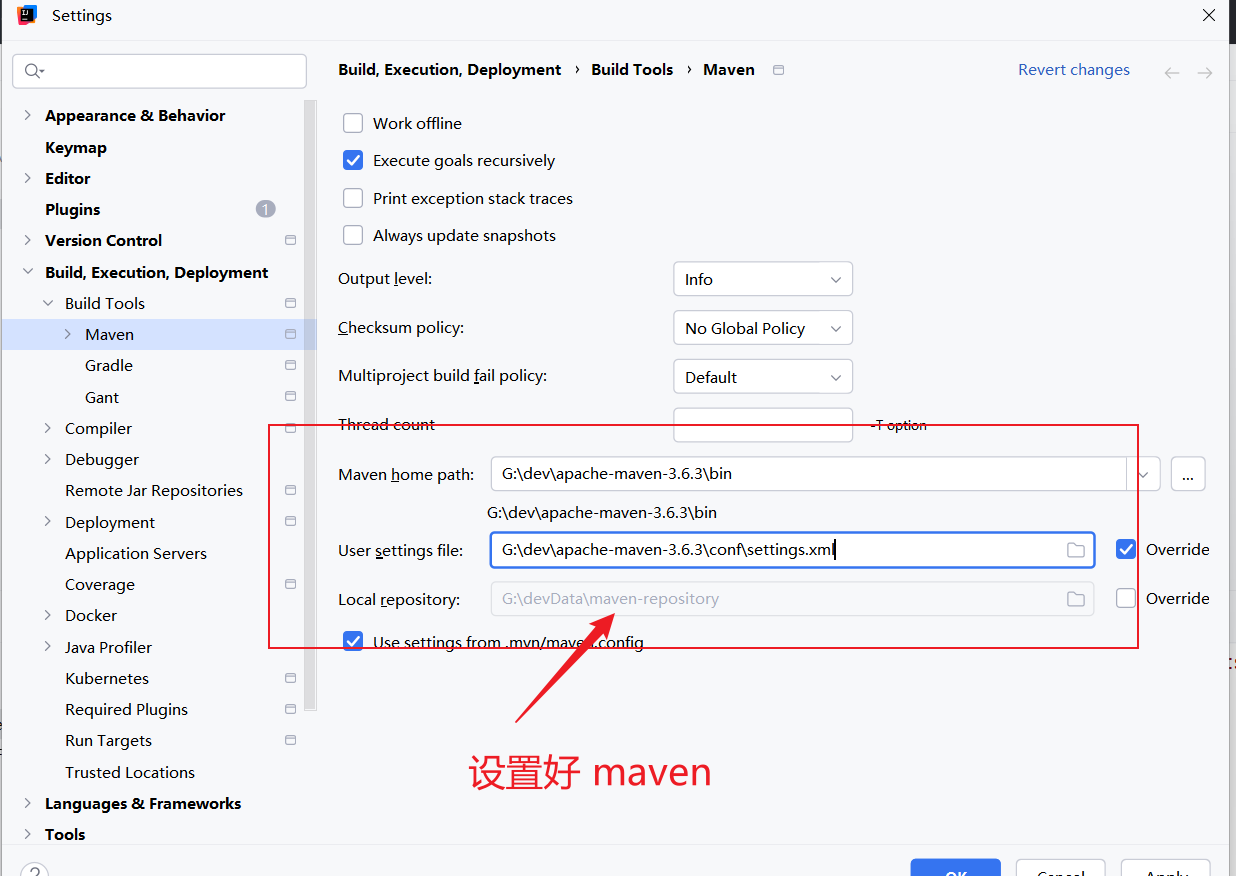Open the Checksum policy dropdown

pos(763,328)
